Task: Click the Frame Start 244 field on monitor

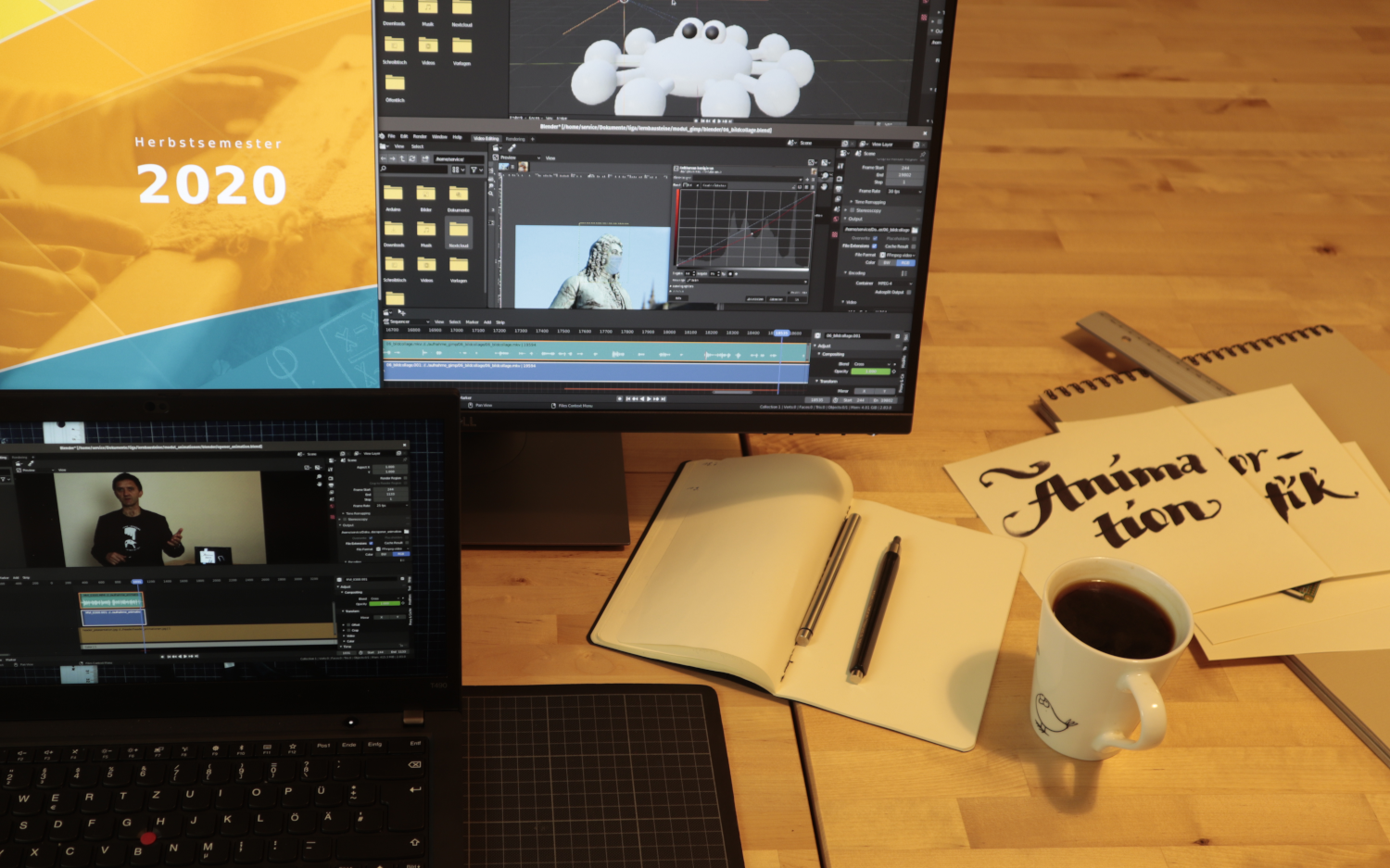Action: point(905,168)
